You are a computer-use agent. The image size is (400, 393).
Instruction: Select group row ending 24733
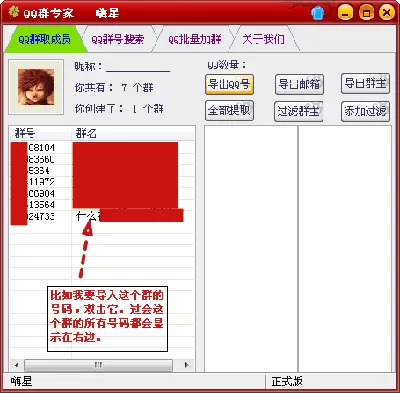[102, 217]
